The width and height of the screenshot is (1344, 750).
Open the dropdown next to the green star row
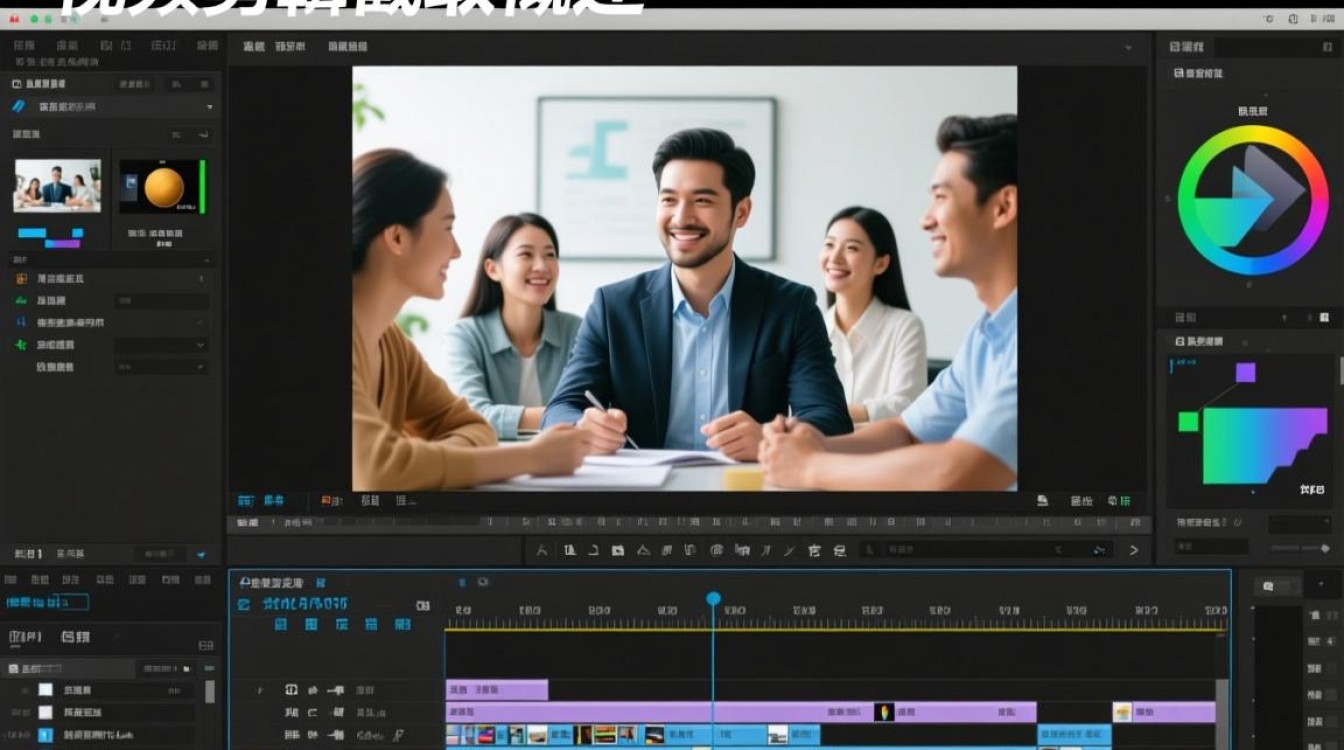(x=201, y=344)
